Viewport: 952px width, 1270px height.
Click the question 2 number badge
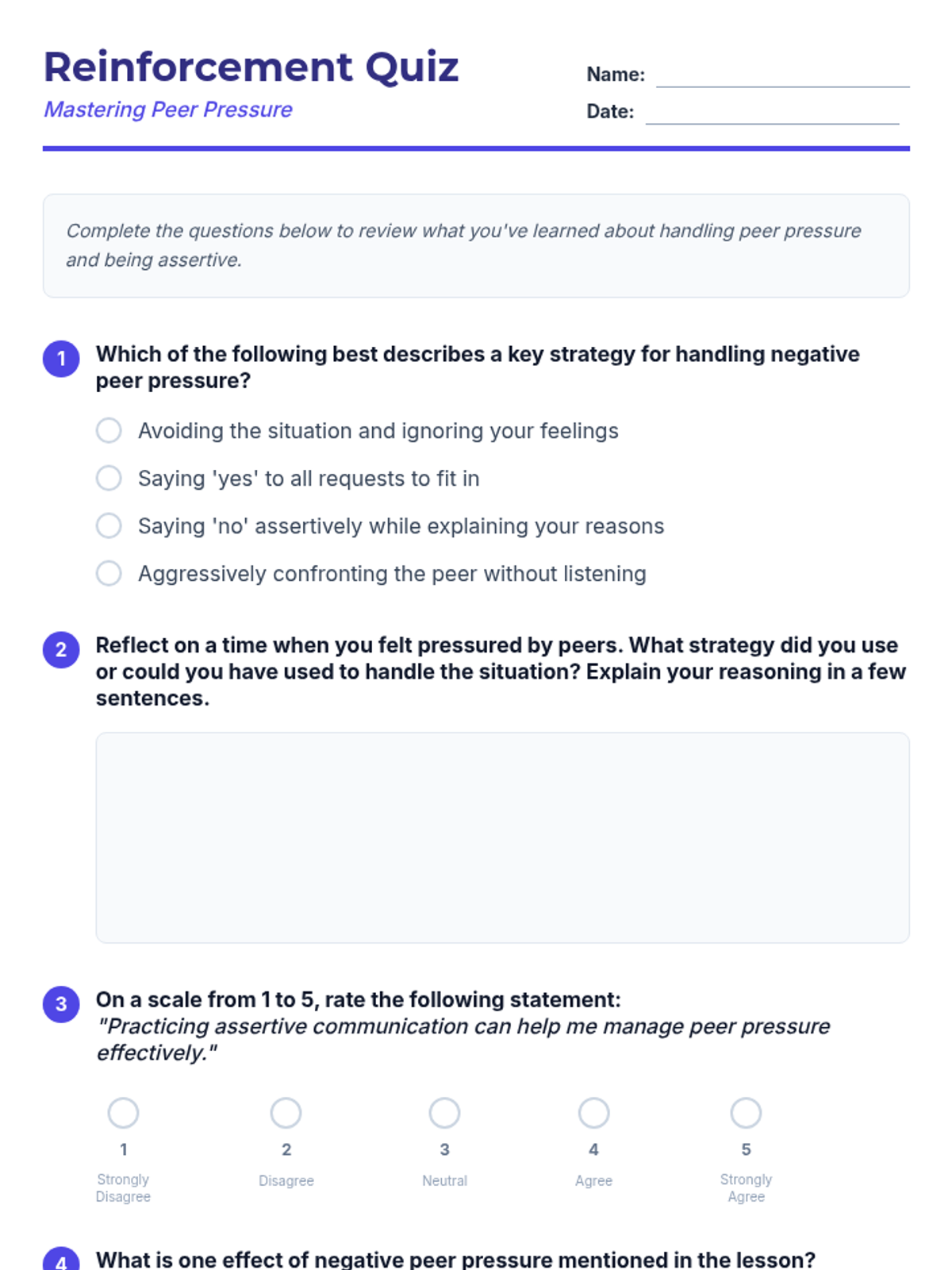[x=61, y=650]
